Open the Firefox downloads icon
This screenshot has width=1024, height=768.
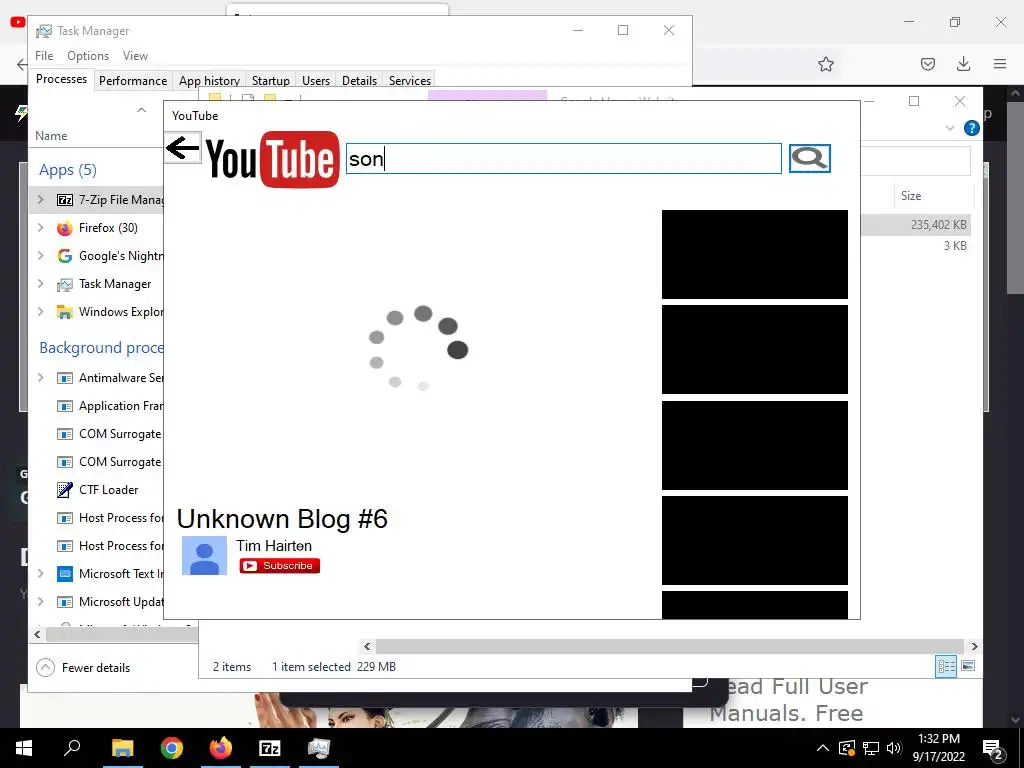[x=963, y=64]
